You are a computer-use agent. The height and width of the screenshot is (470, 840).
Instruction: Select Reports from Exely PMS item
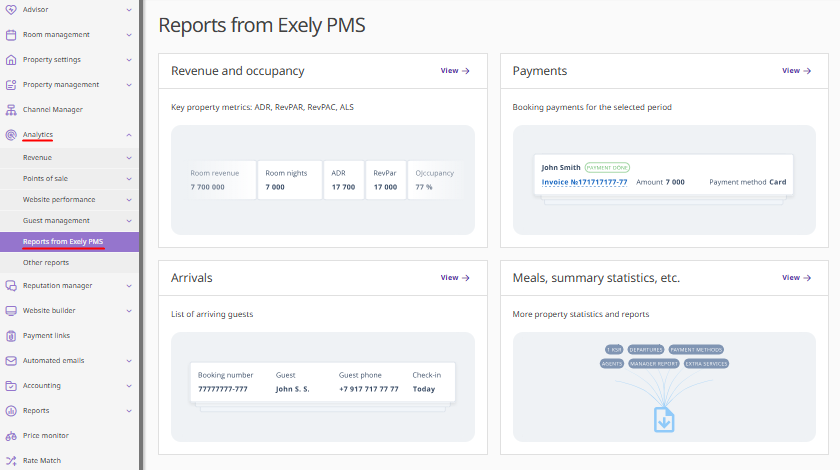[63, 242]
